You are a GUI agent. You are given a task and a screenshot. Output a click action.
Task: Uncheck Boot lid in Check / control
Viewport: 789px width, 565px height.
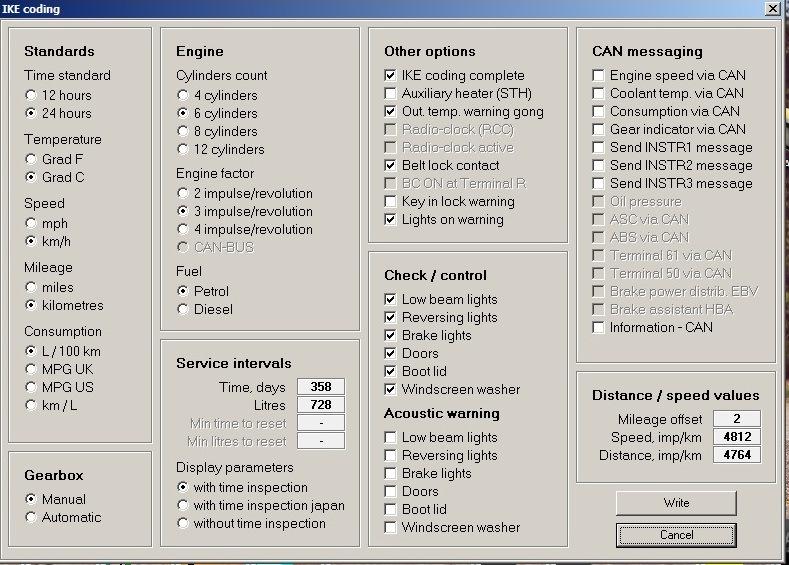pyautogui.click(x=390, y=371)
